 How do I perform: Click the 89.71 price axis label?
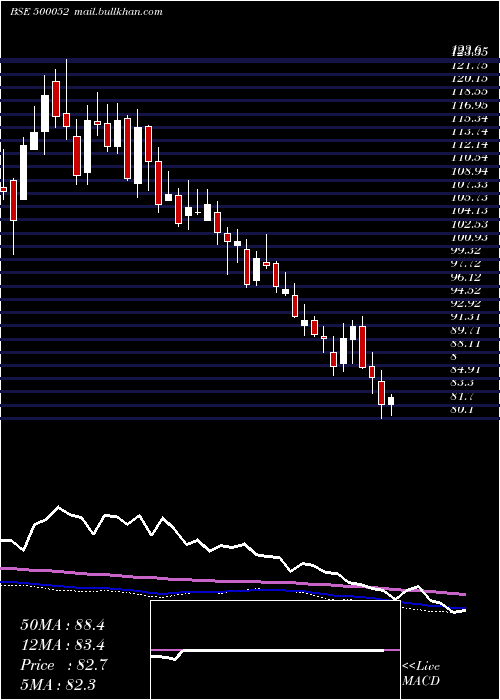468,330
